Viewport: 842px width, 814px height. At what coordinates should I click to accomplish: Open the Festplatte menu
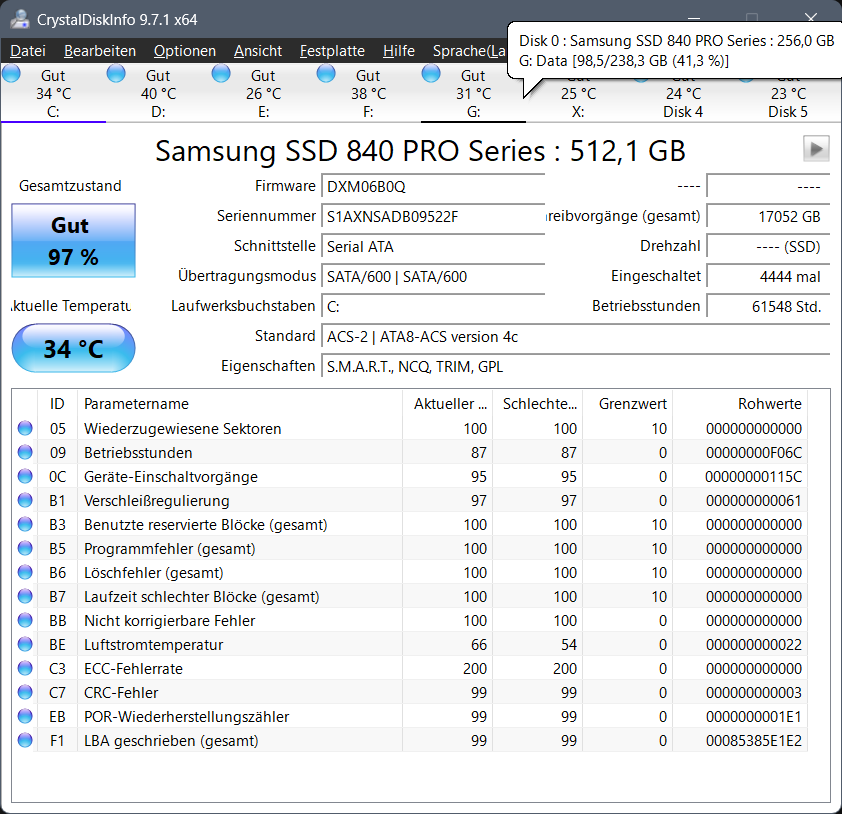(x=332, y=51)
